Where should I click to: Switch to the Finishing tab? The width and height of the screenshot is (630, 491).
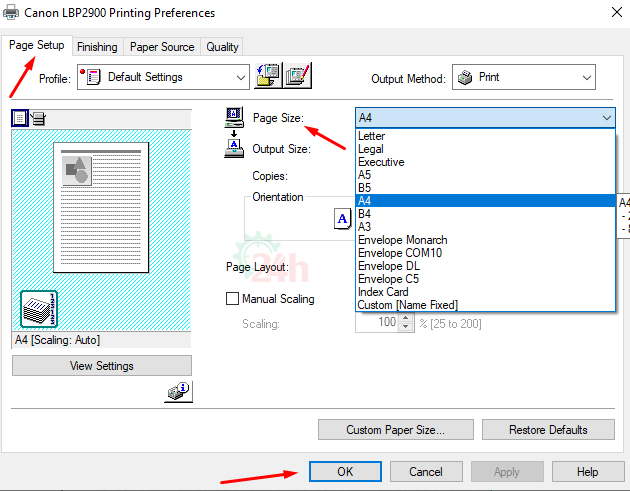[97, 47]
